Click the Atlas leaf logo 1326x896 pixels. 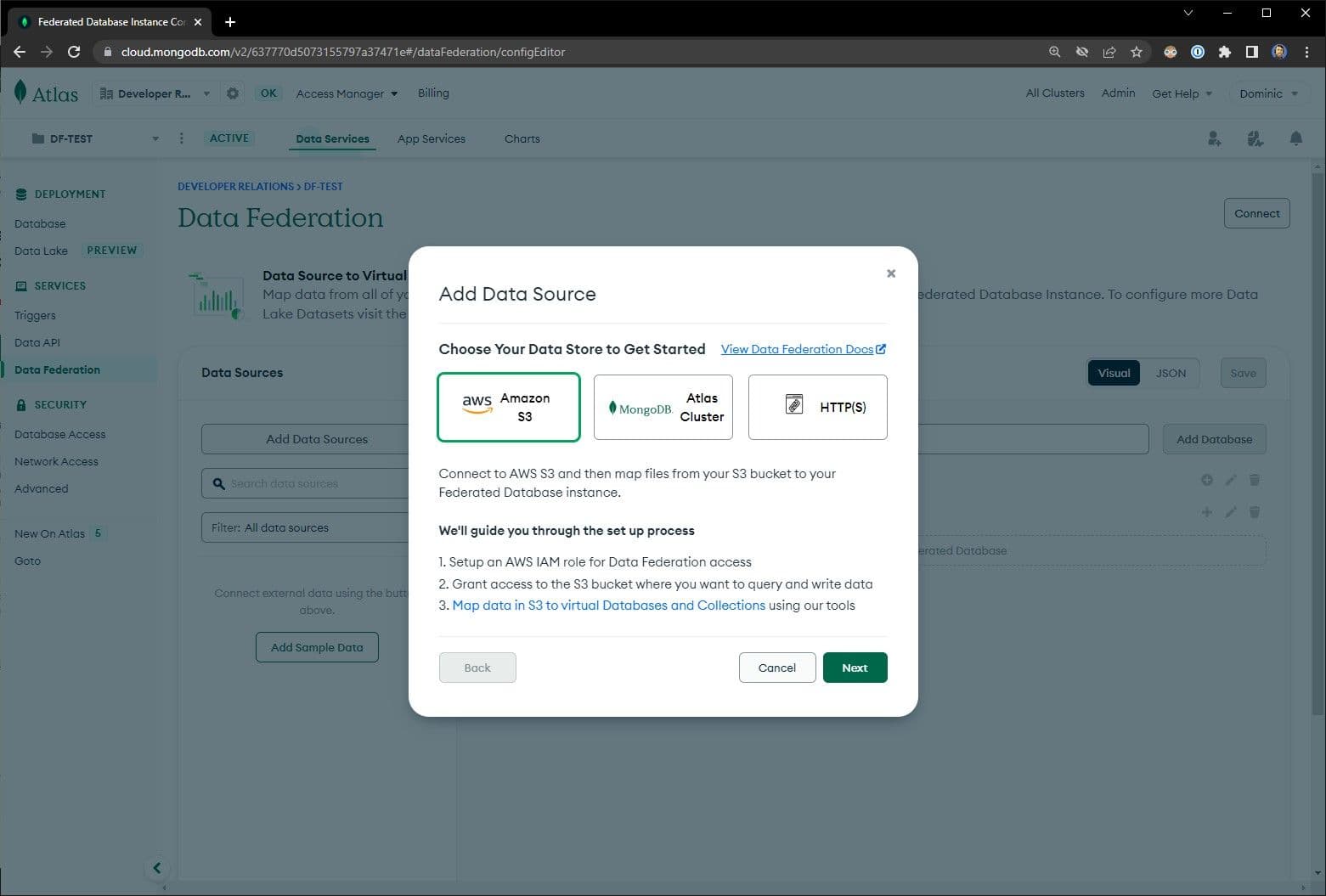pos(21,93)
